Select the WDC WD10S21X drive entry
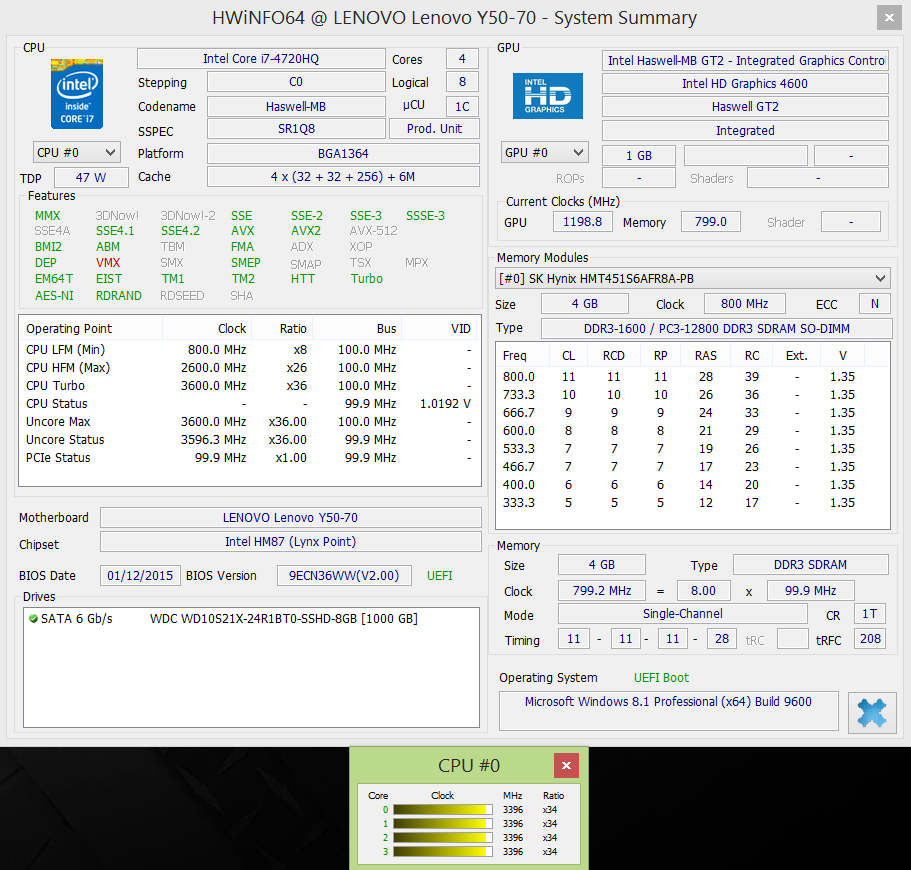911x870 pixels. [x=251, y=618]
